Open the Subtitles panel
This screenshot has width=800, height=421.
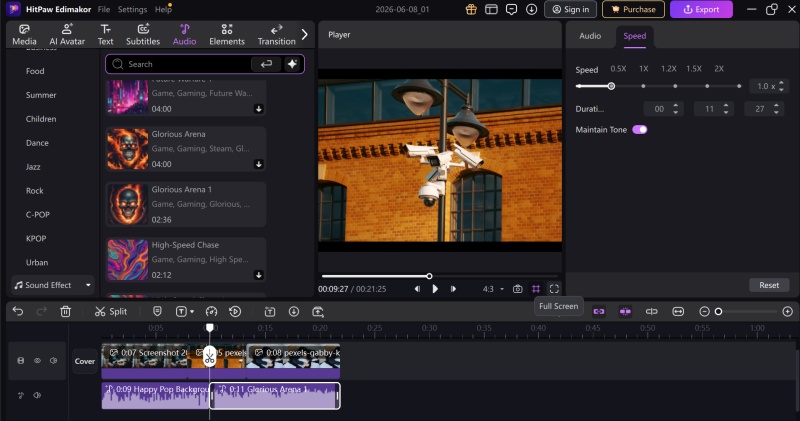[143, 35]
